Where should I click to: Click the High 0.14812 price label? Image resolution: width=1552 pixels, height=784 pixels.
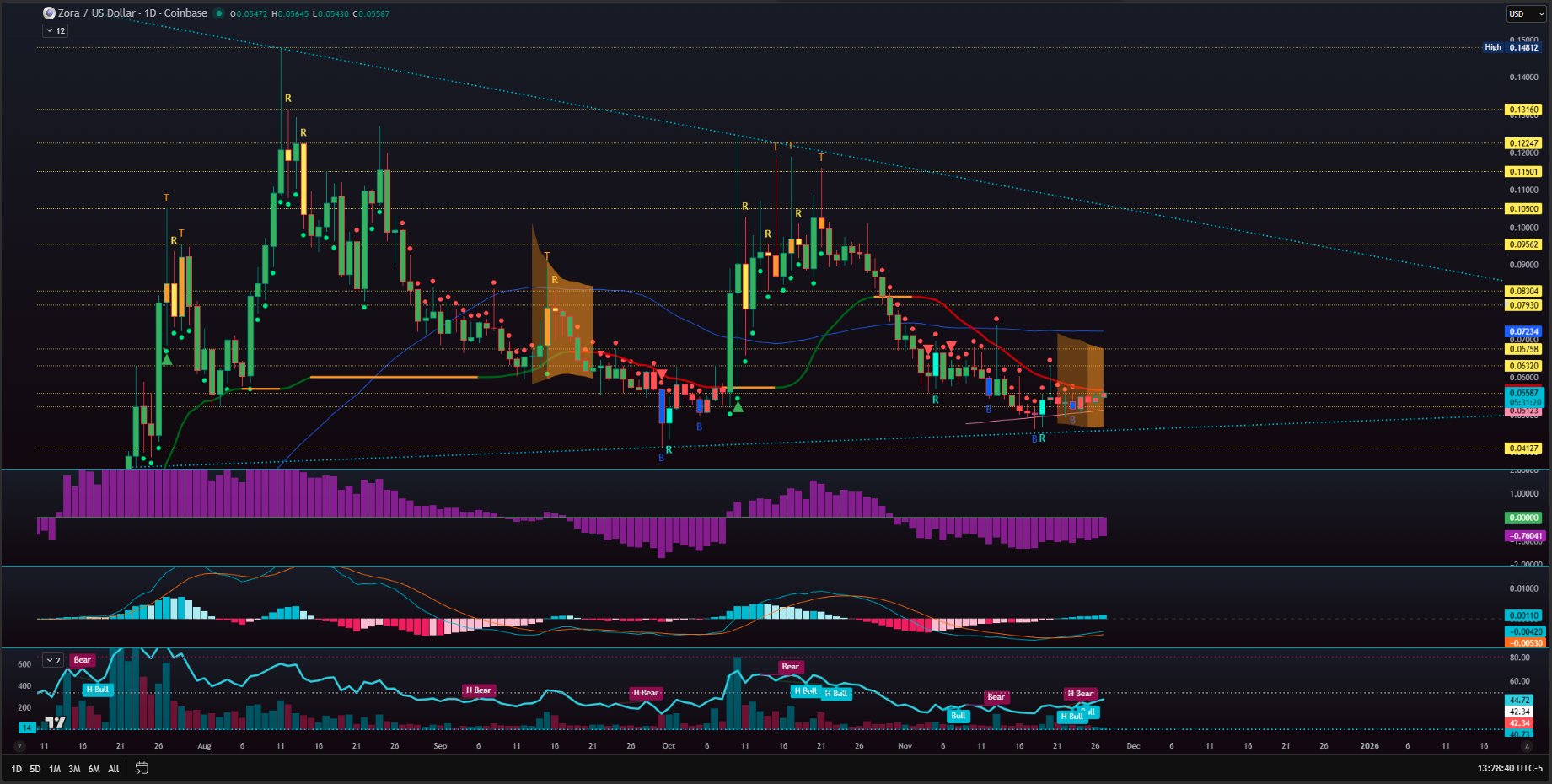tap(1512, 47)
